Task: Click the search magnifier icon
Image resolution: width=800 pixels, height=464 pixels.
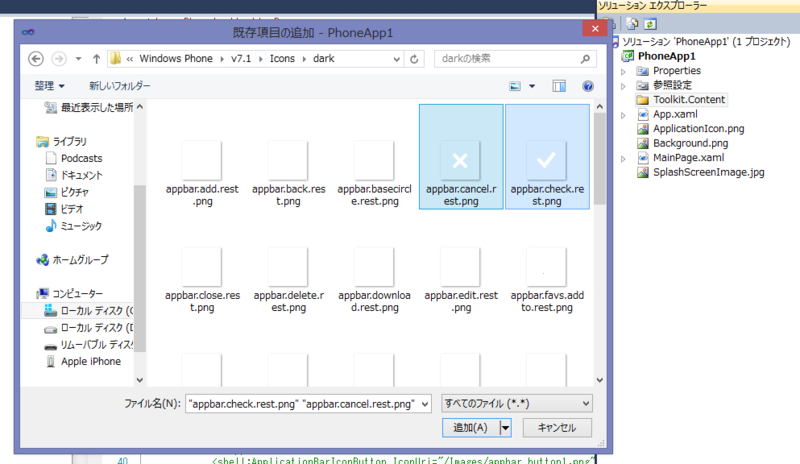Action: point(585,59)
